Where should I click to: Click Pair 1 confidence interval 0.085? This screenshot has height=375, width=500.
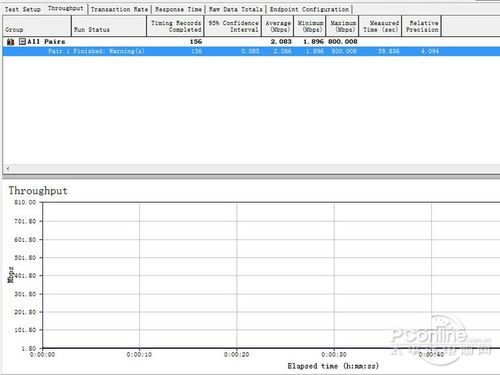coord(250,51)
